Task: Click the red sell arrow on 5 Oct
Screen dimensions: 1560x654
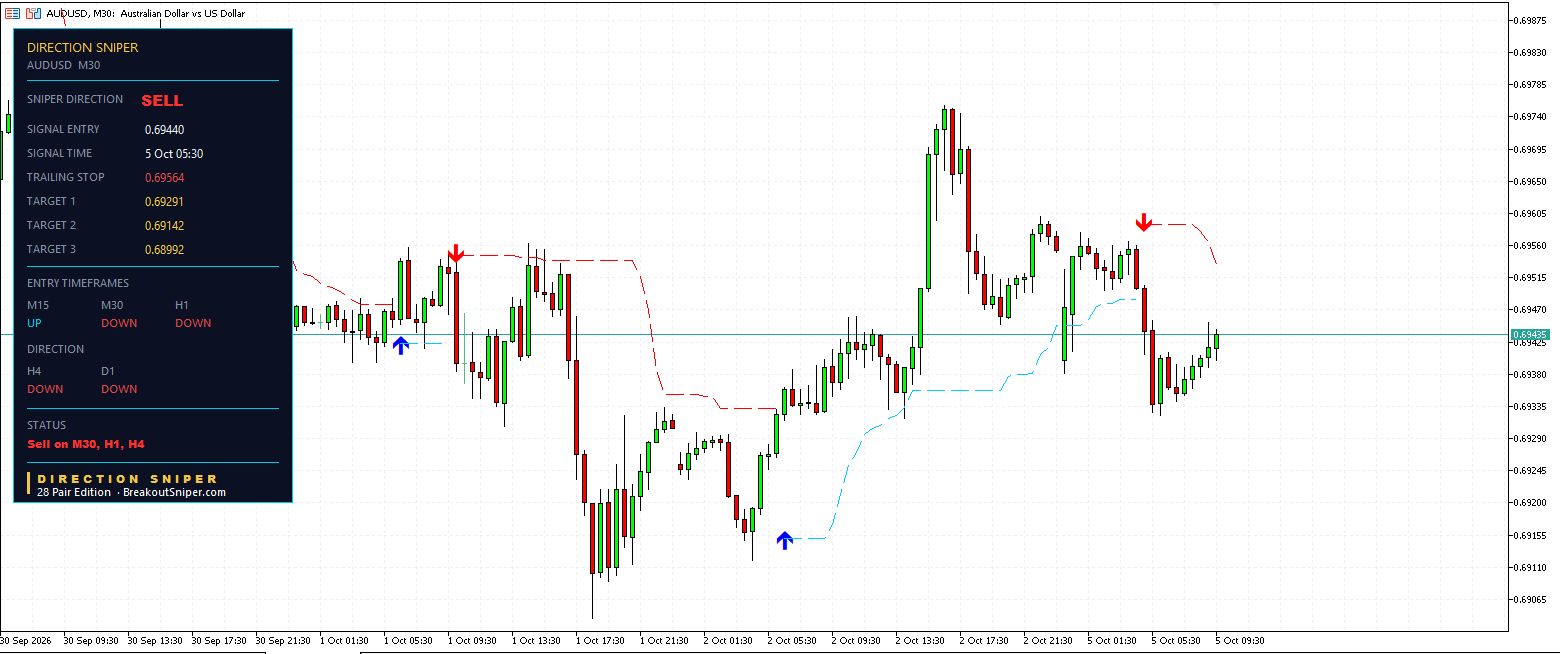Action: (x=1144, y=222)
